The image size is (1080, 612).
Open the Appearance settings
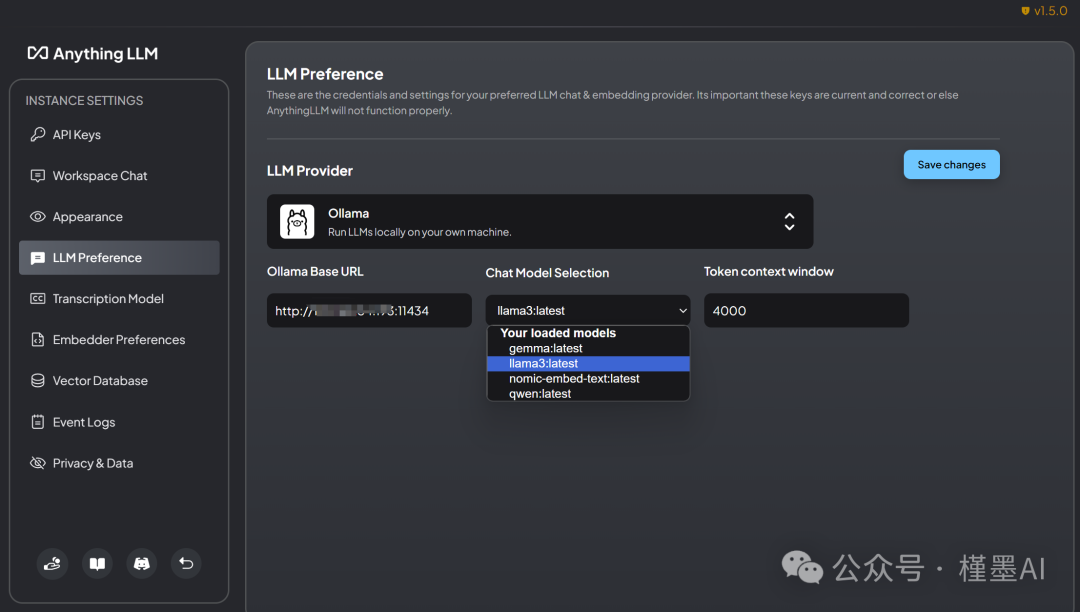pos(119,217)
